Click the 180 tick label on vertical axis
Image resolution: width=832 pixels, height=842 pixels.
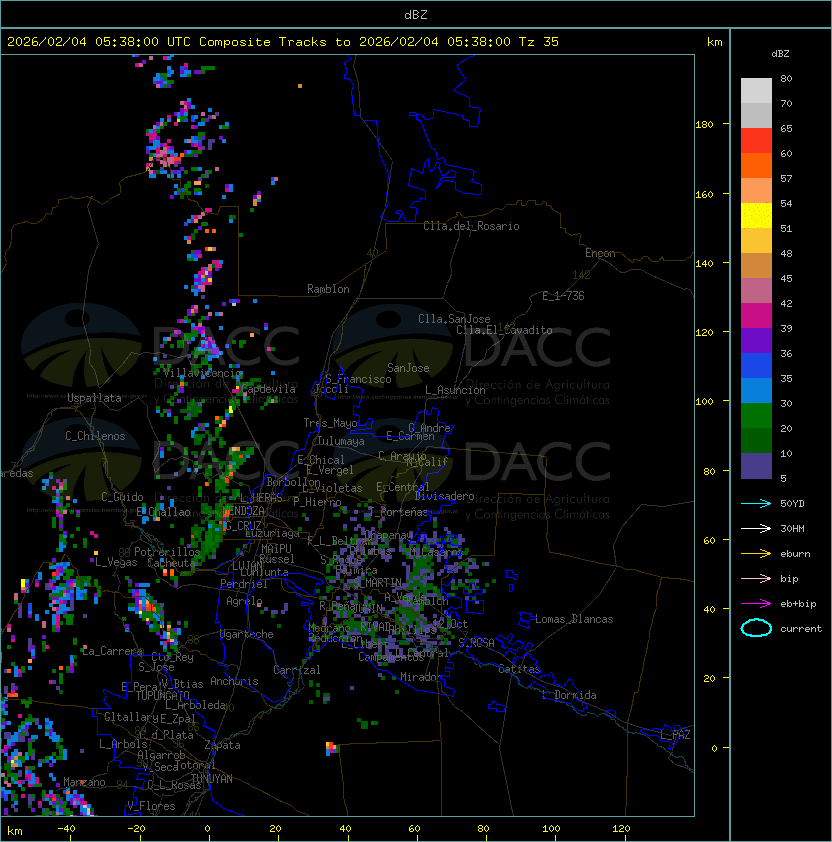click(x=704, y=124)
